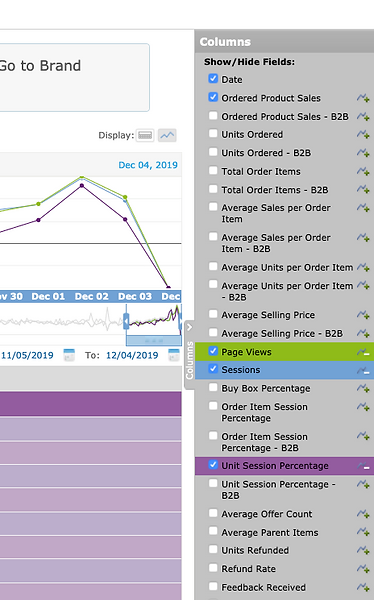Add Average Selling Price - B2B to graph
The height and width of the screenshot is (600, 374).
click(363, 333)
